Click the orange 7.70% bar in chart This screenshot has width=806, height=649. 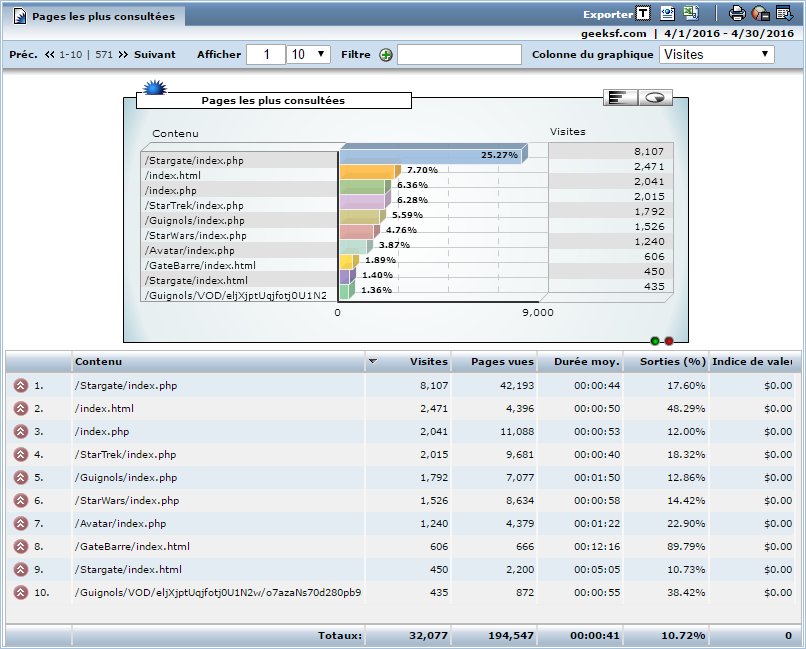tap(368, 172)
